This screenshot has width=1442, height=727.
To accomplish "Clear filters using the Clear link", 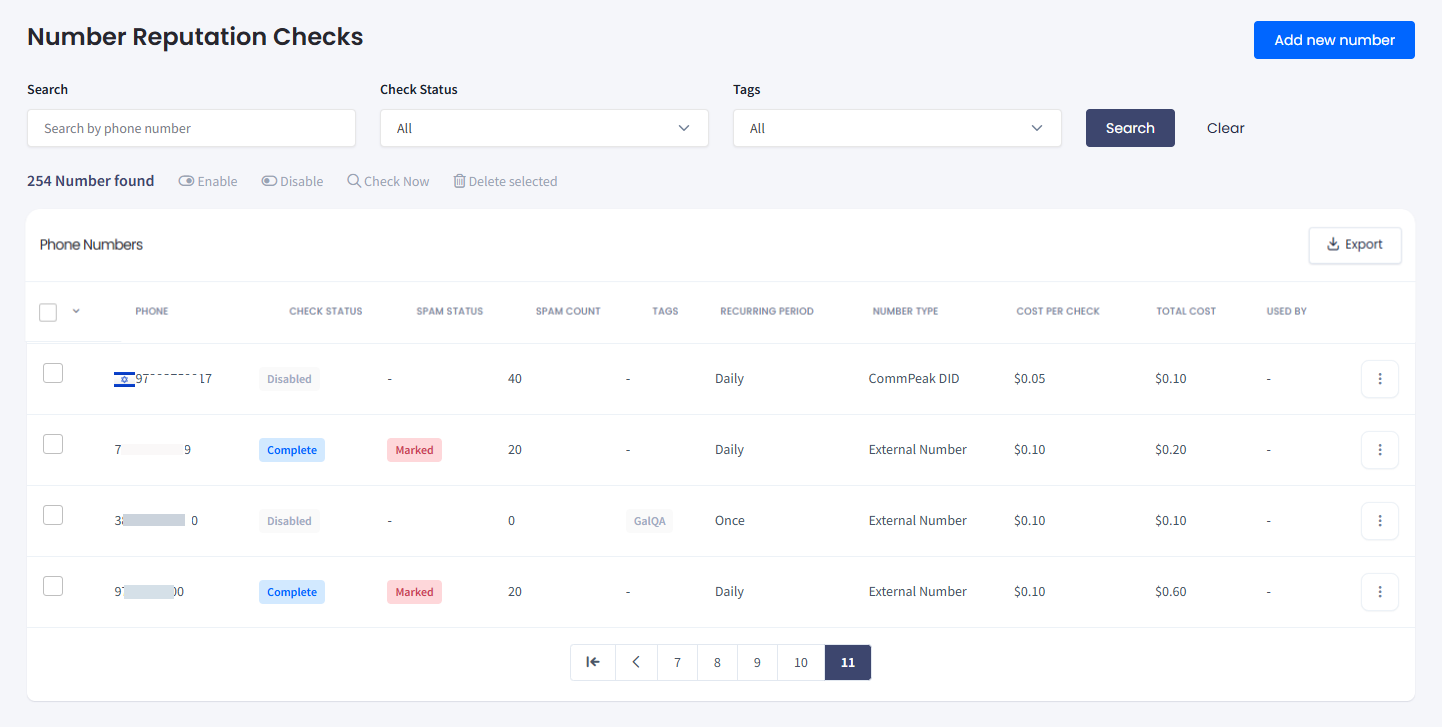I will [1225, 128].
